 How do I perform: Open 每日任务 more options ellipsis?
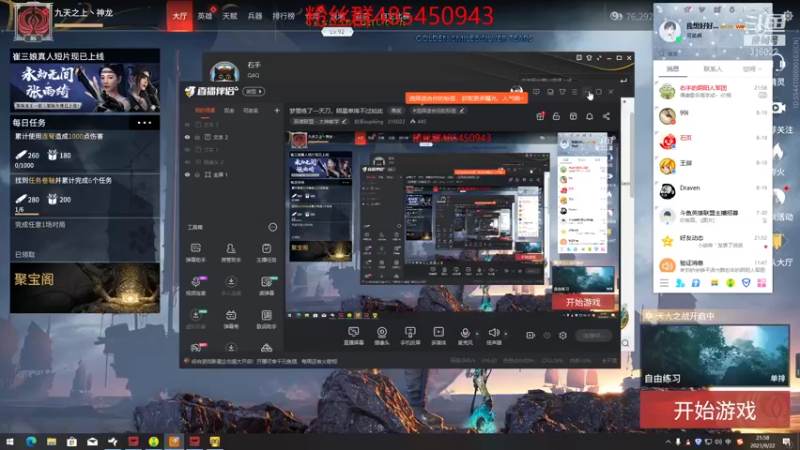pos(144,122)
